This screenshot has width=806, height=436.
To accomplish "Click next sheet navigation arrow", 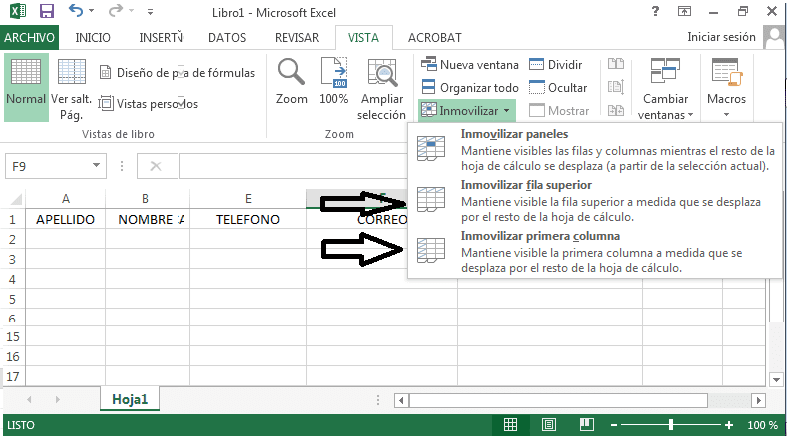I will pyautogui.click(x=58, y=399).
